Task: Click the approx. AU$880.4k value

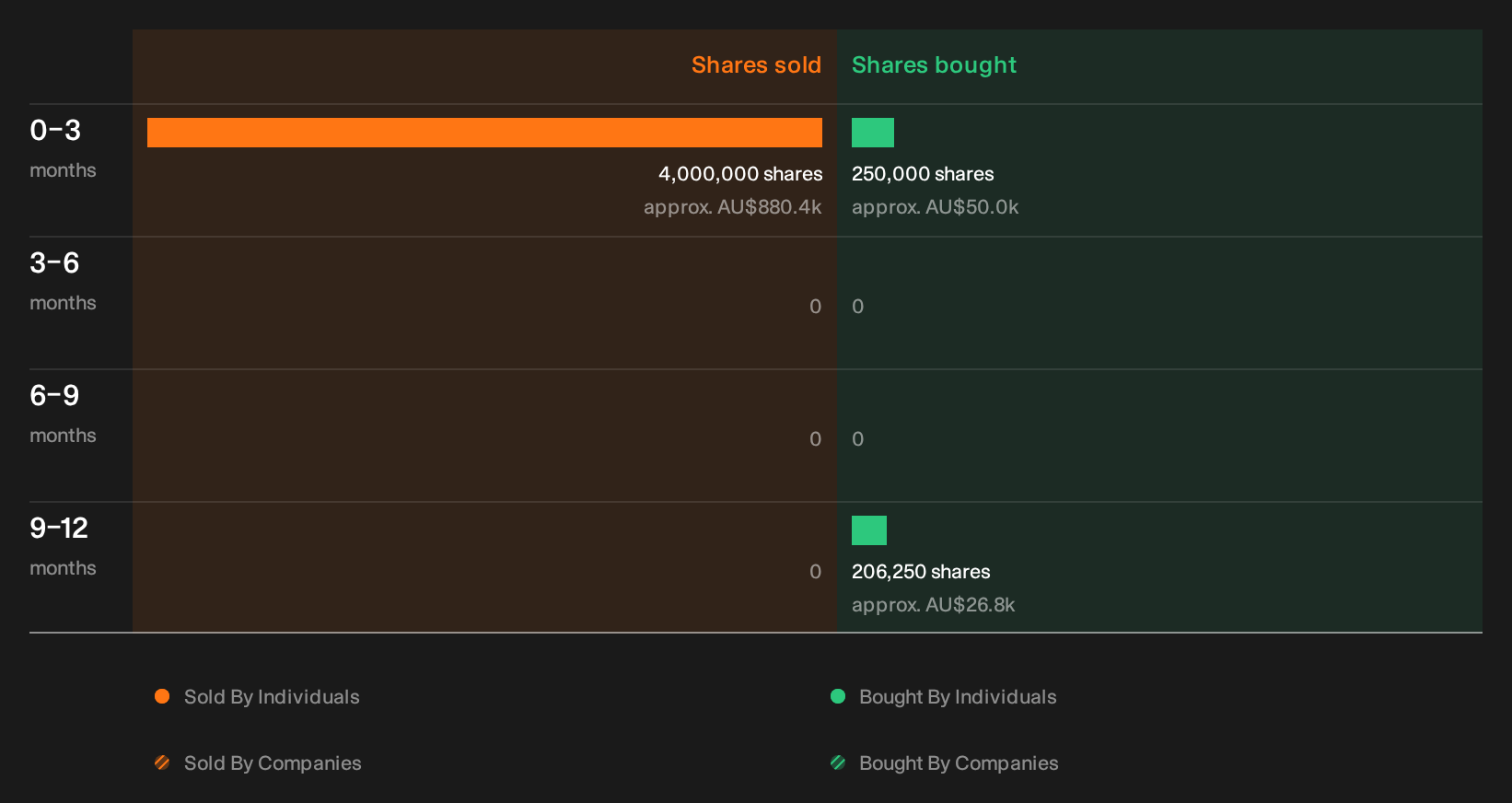Action: coord(733,207)
